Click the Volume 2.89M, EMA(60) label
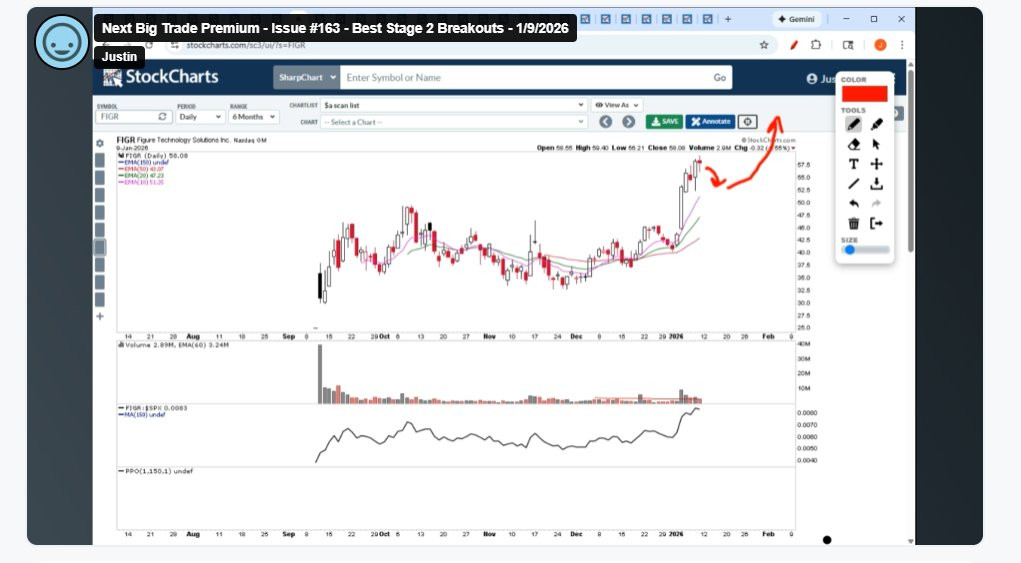 click(173, 345)
